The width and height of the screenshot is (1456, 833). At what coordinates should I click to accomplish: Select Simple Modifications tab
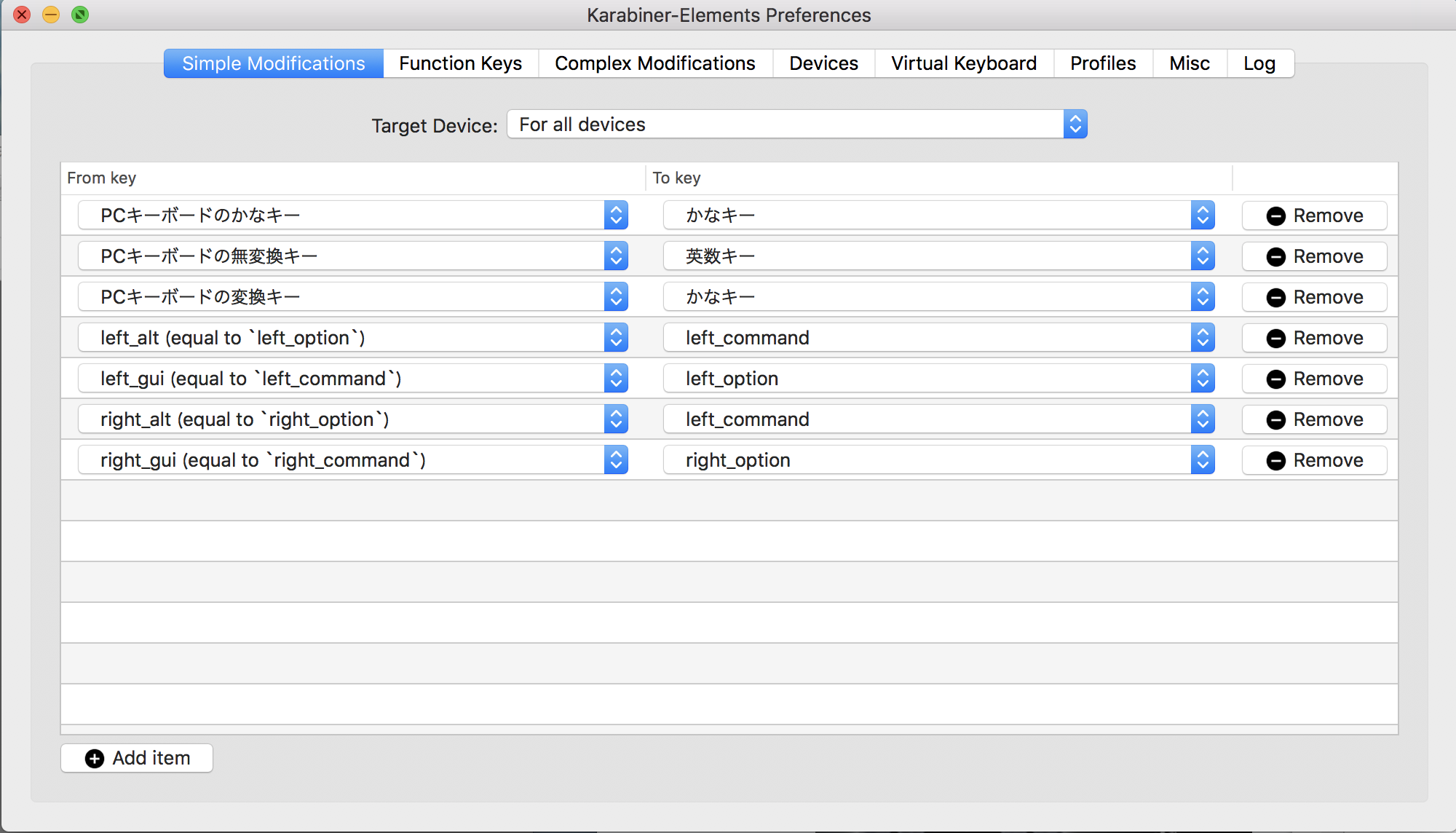[x=274, y=63]
